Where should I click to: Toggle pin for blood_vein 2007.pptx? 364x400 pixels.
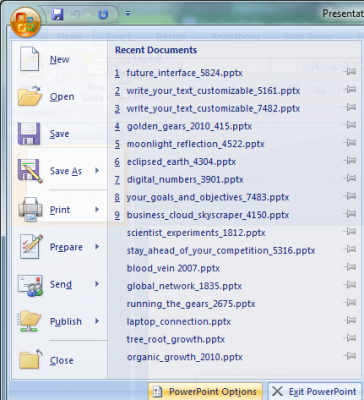[x=350, y=267]
